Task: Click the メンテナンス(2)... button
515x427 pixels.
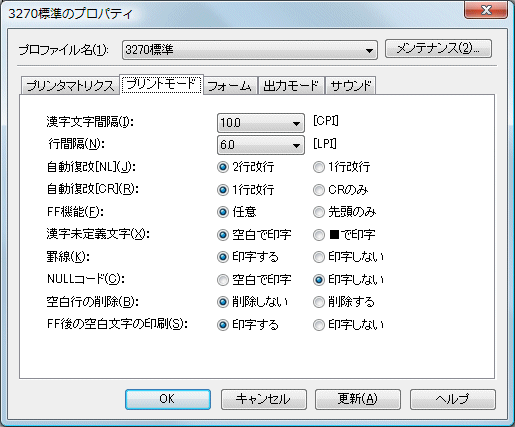Action: point(438,49)
